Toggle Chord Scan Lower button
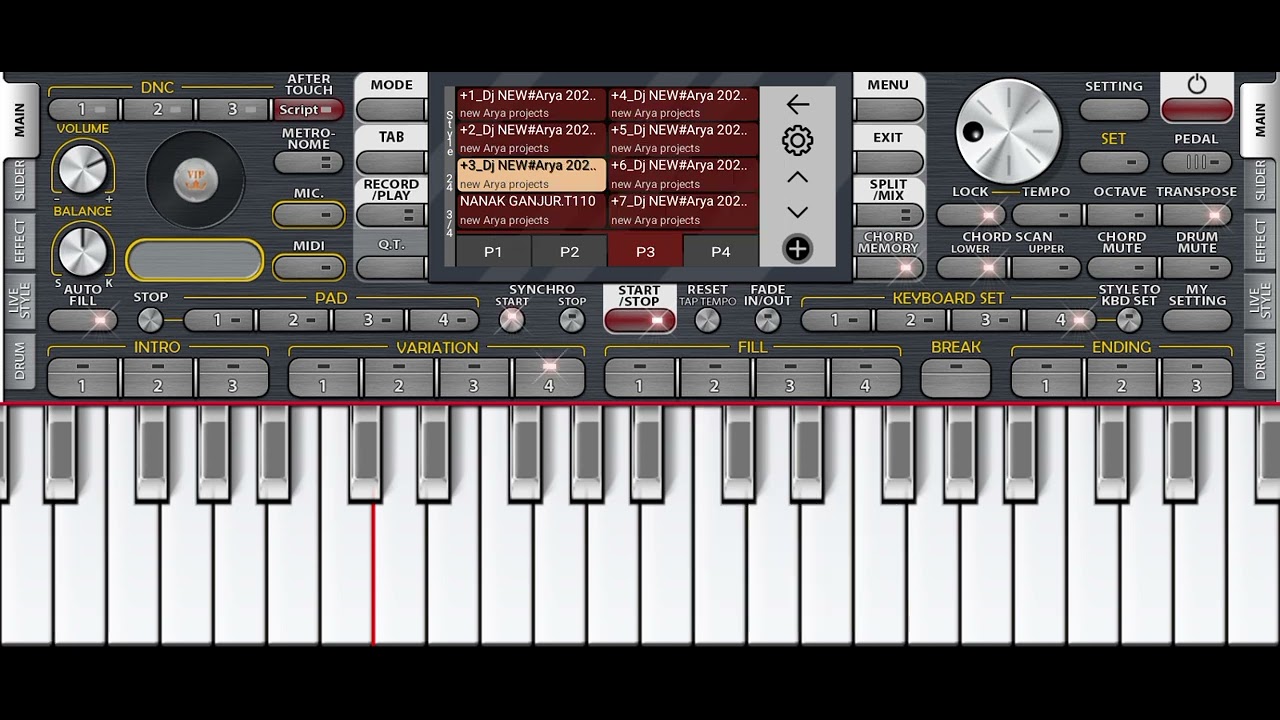Screen dimensions: 1280x720 click(x=970, y=268)
